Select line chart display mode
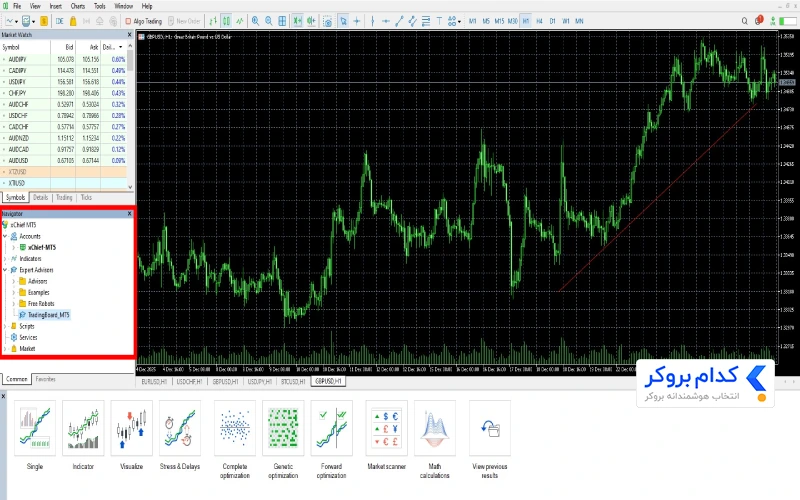Screen dimensions: 800x500 point(239,21)
